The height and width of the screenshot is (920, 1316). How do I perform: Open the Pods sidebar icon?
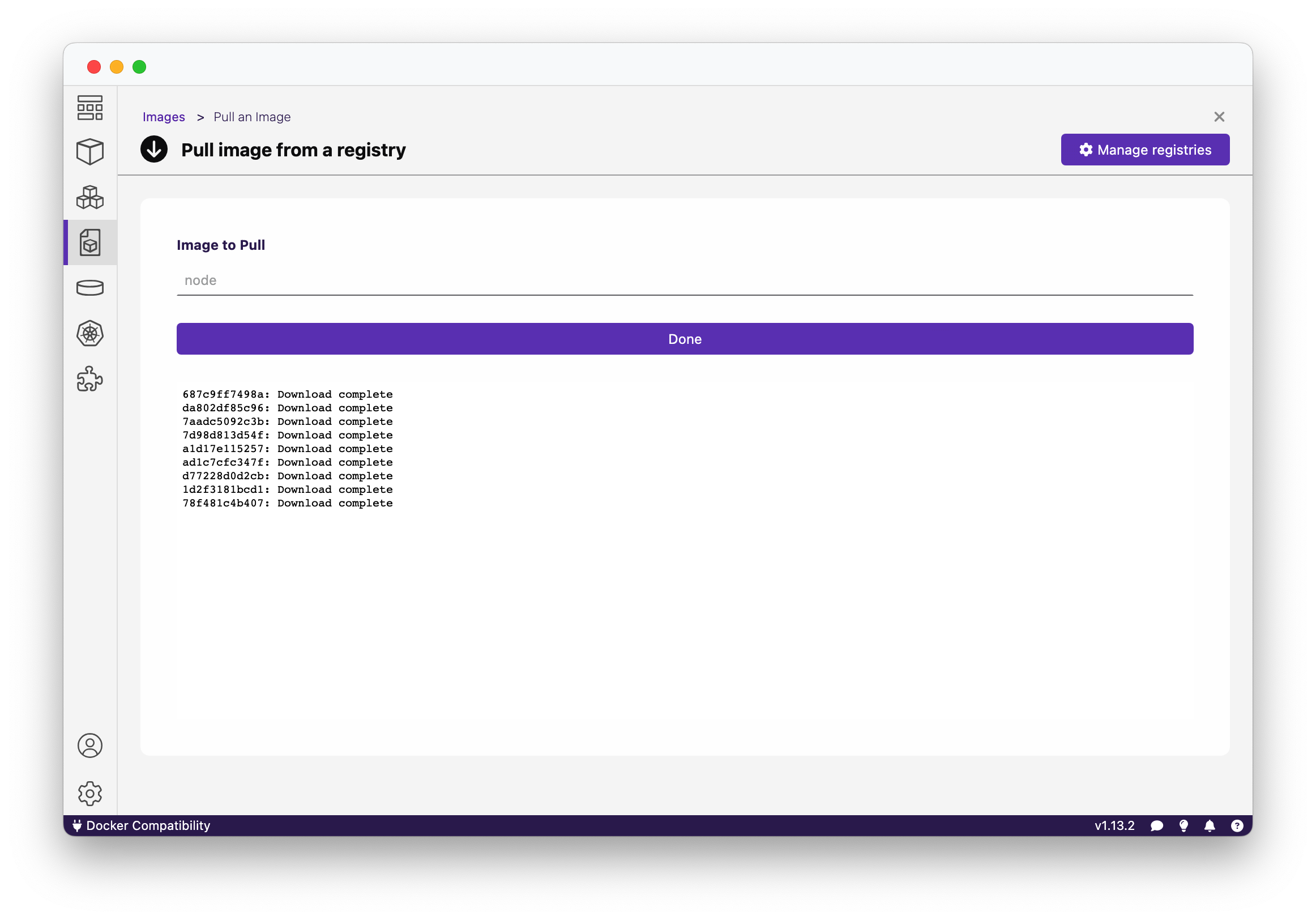click(x=90, y=197)
